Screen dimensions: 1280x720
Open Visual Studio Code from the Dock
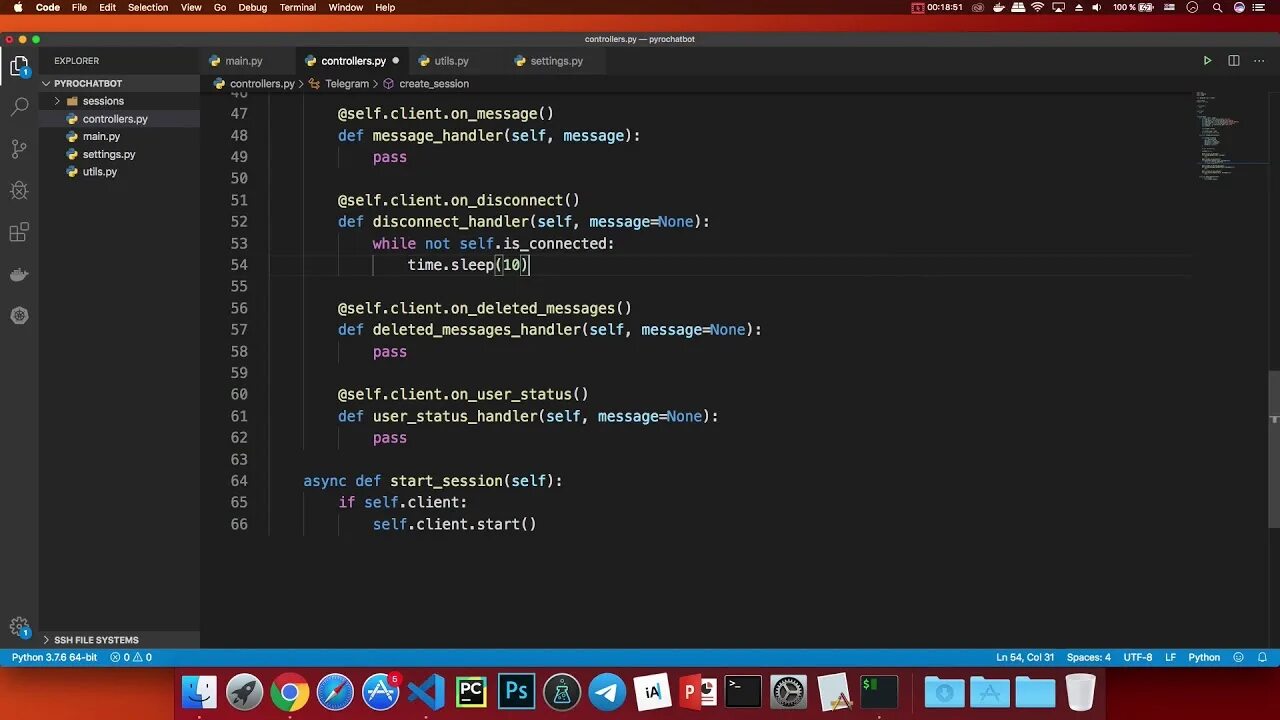426,692
